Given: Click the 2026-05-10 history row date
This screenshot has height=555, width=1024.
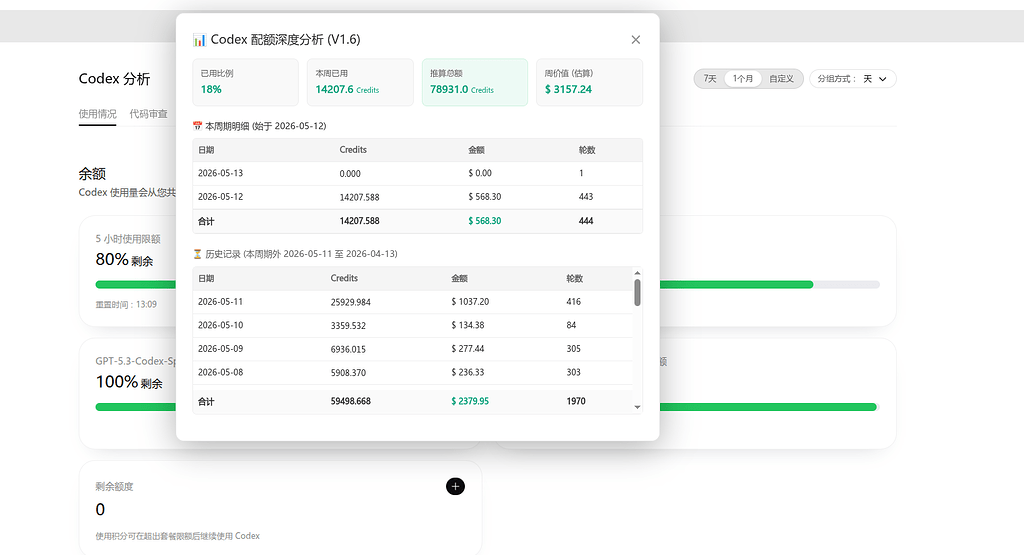Looking at the screenshot, I should coord(220,325).
